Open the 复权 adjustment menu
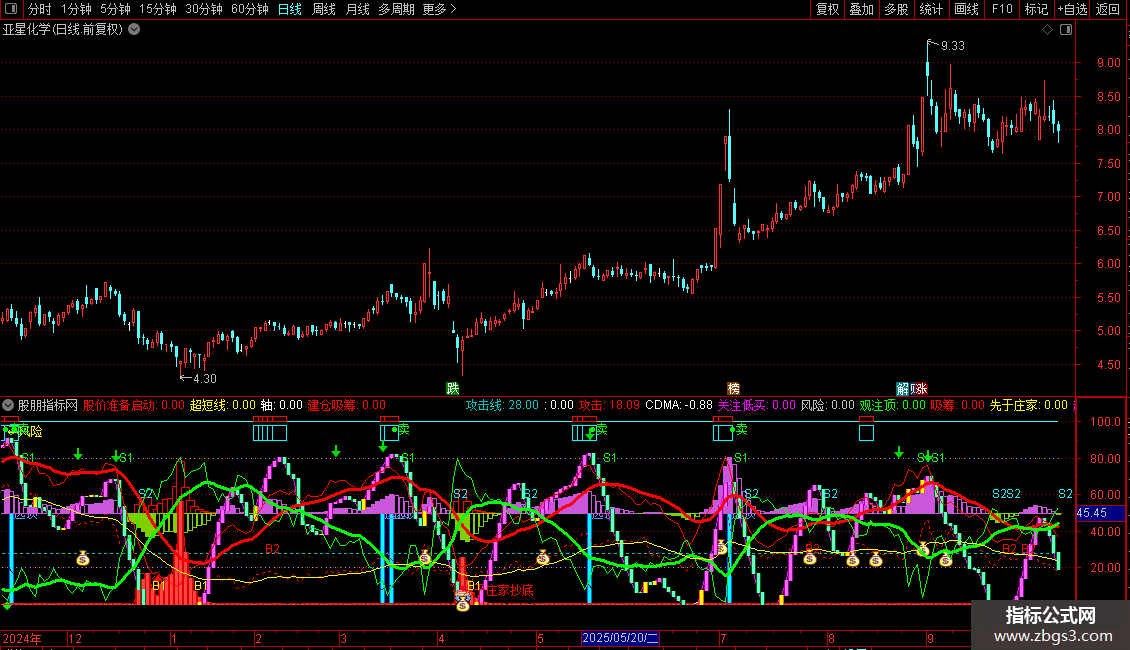 (x=827, y=9)
